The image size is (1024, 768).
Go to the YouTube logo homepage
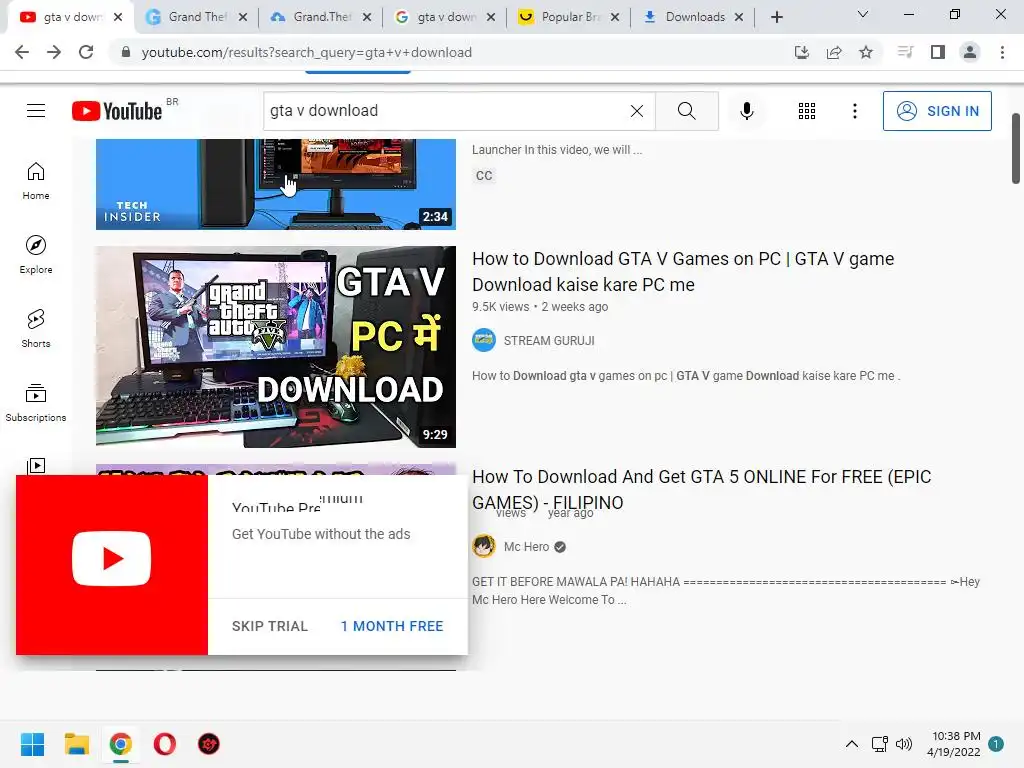(x=117, y=111)
